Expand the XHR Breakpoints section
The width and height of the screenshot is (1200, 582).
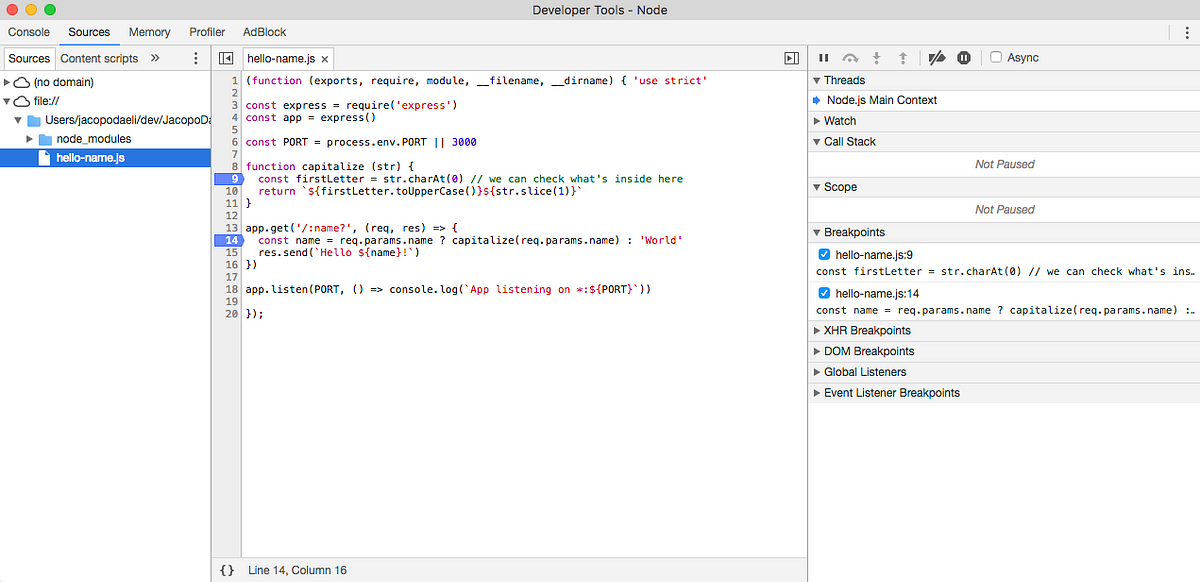tap(816, 330)
